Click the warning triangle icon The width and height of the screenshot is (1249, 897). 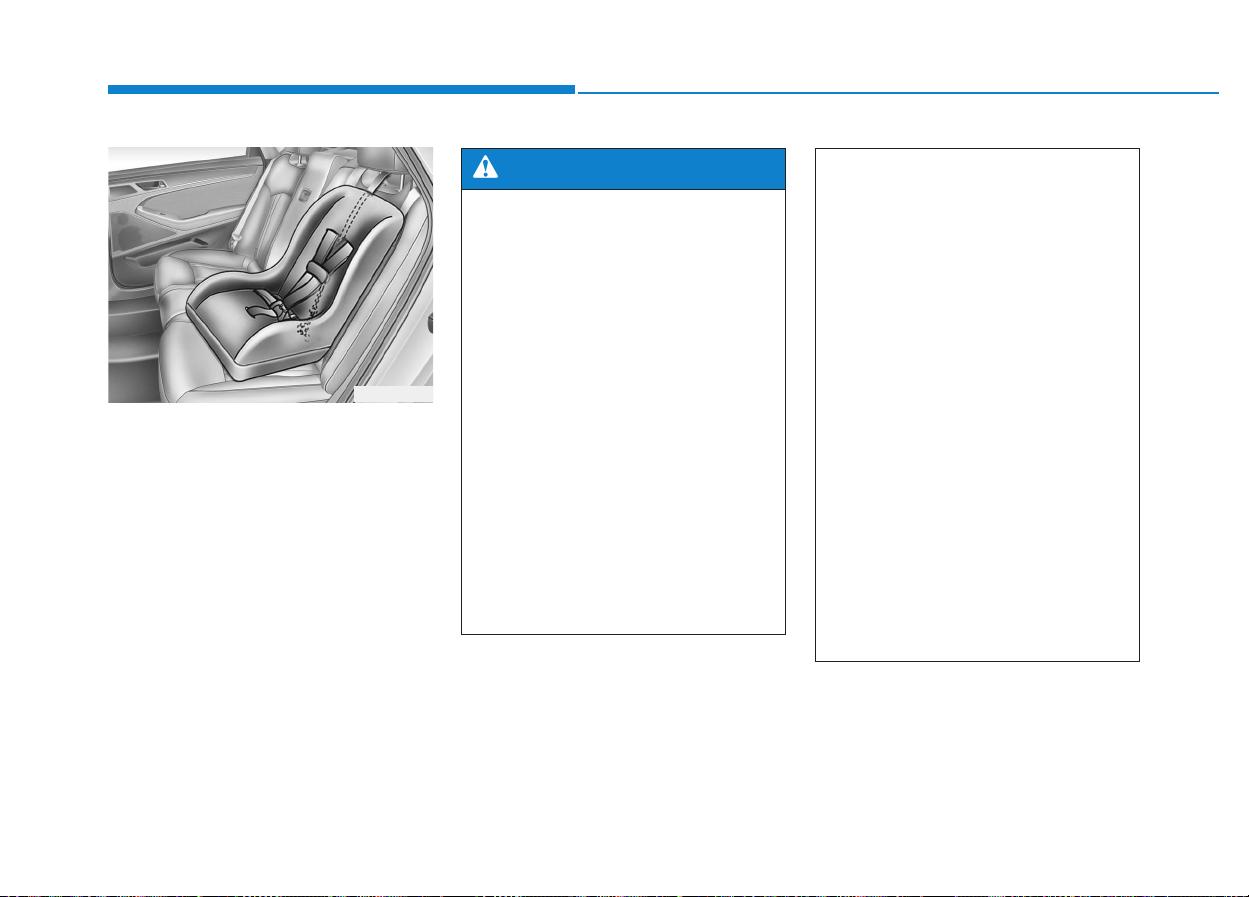[x=485, y=169]
